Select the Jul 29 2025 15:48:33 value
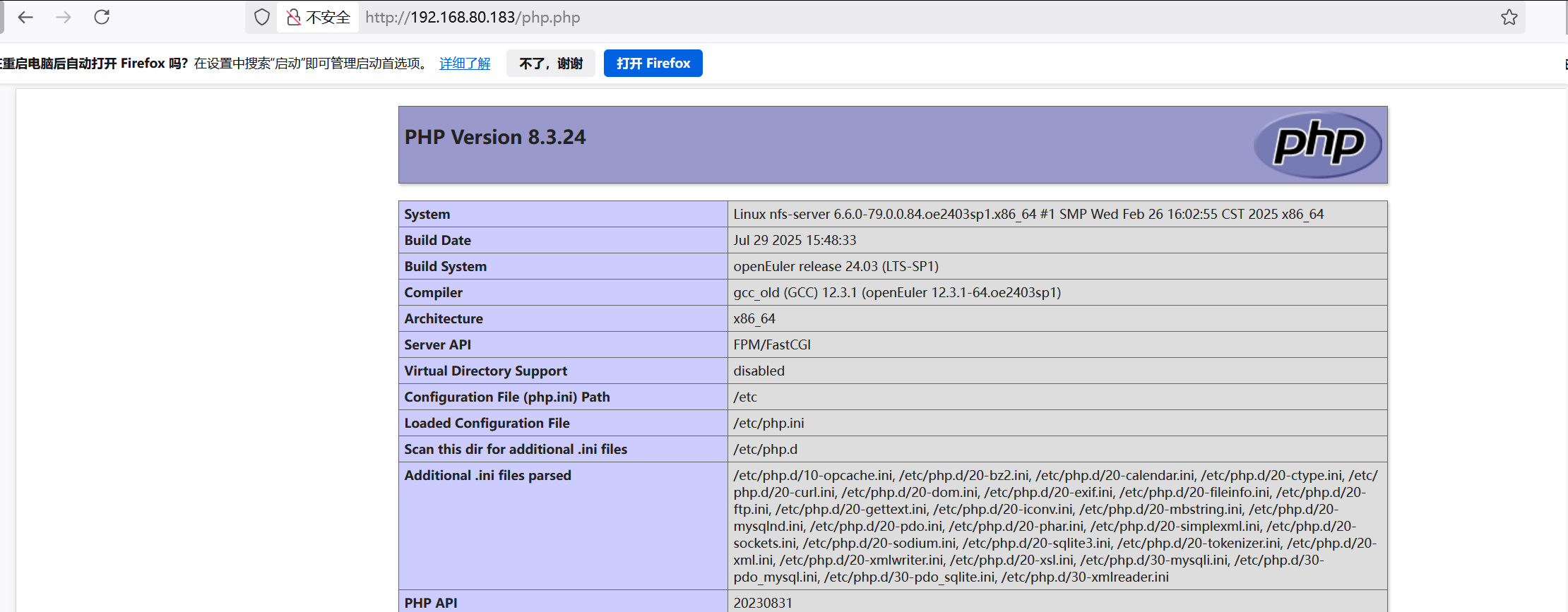 (795, 240)
